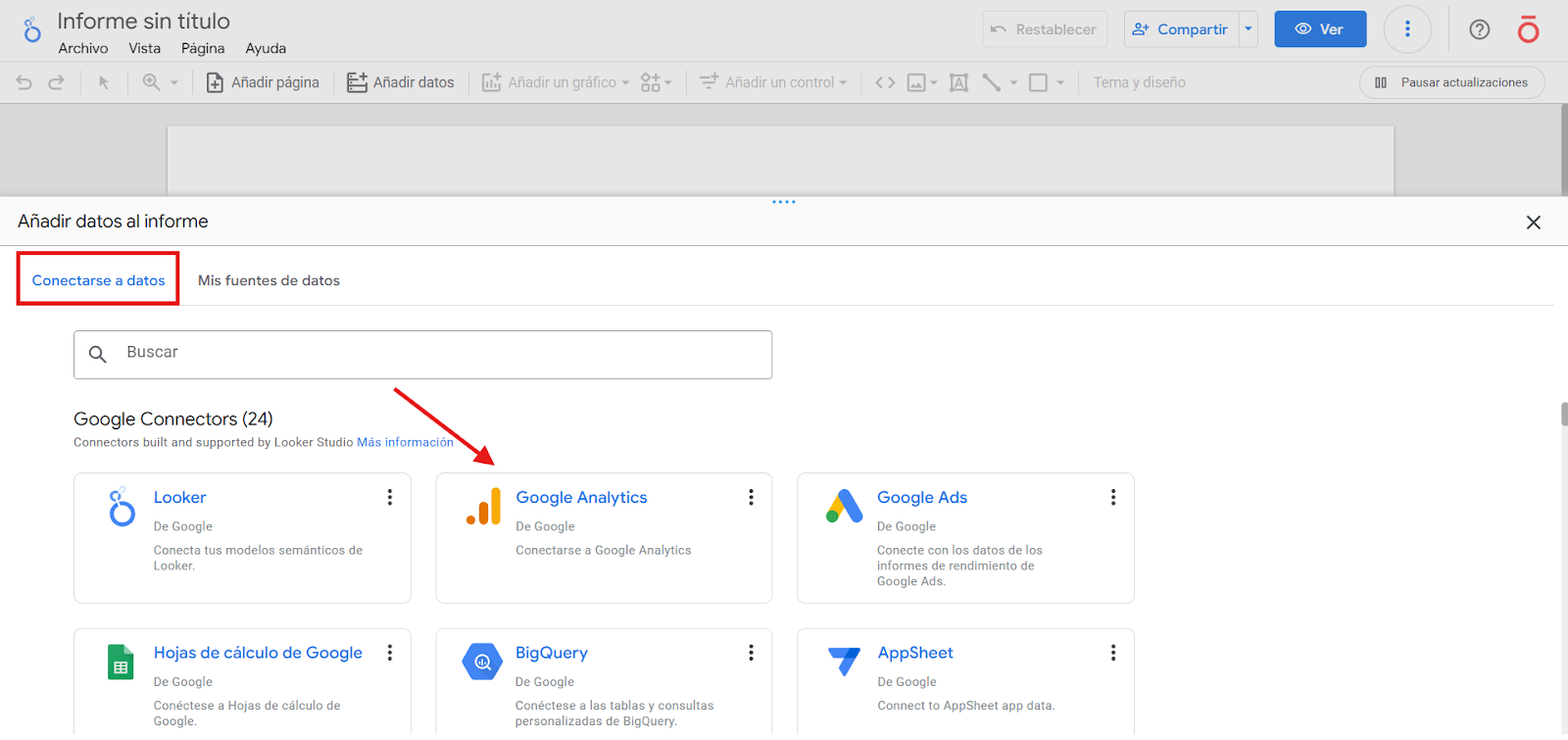Click the Looker connector title
1568x740 pixels.
coord(179,498)
